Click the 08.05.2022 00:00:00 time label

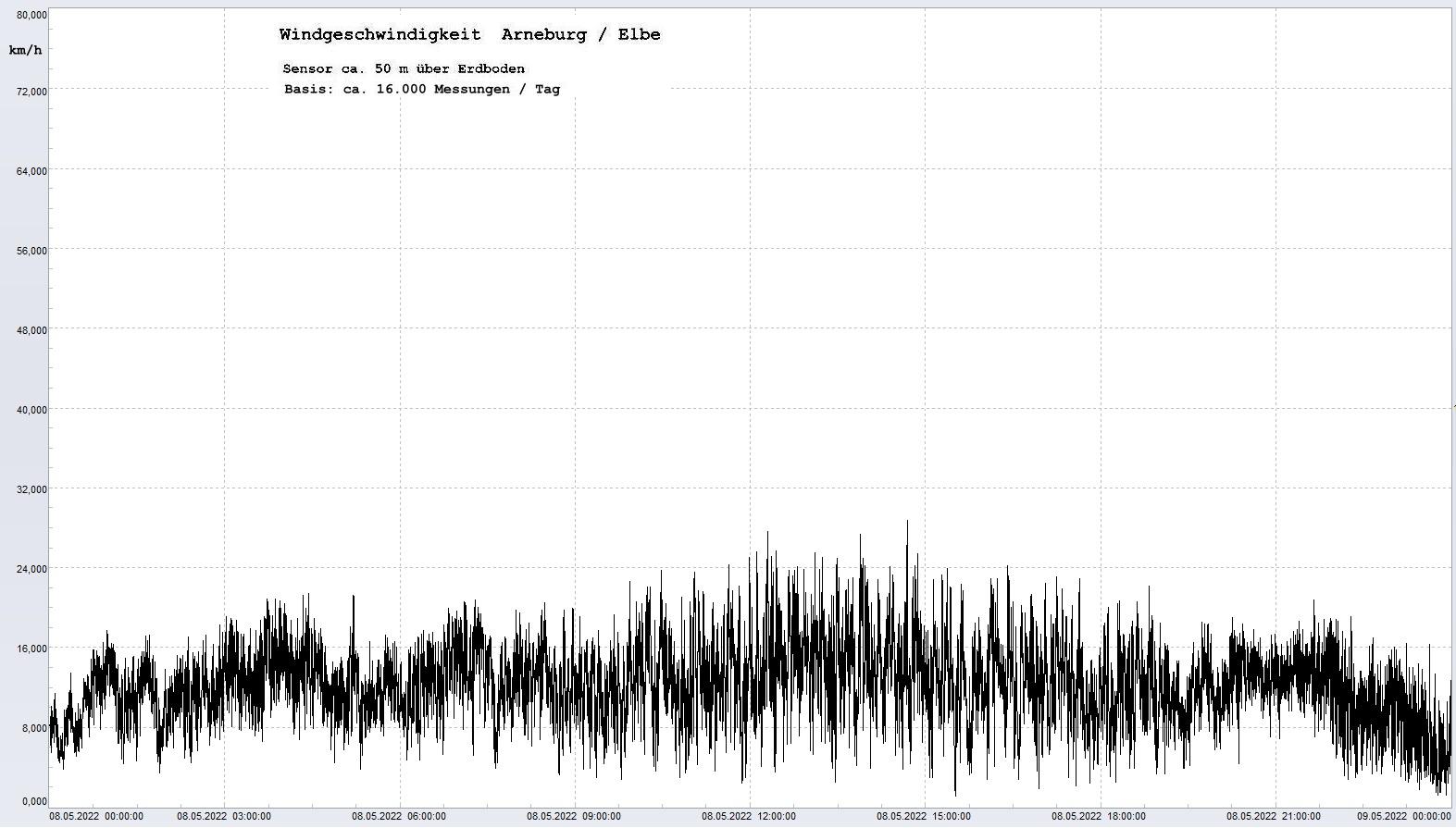[96, 816]
